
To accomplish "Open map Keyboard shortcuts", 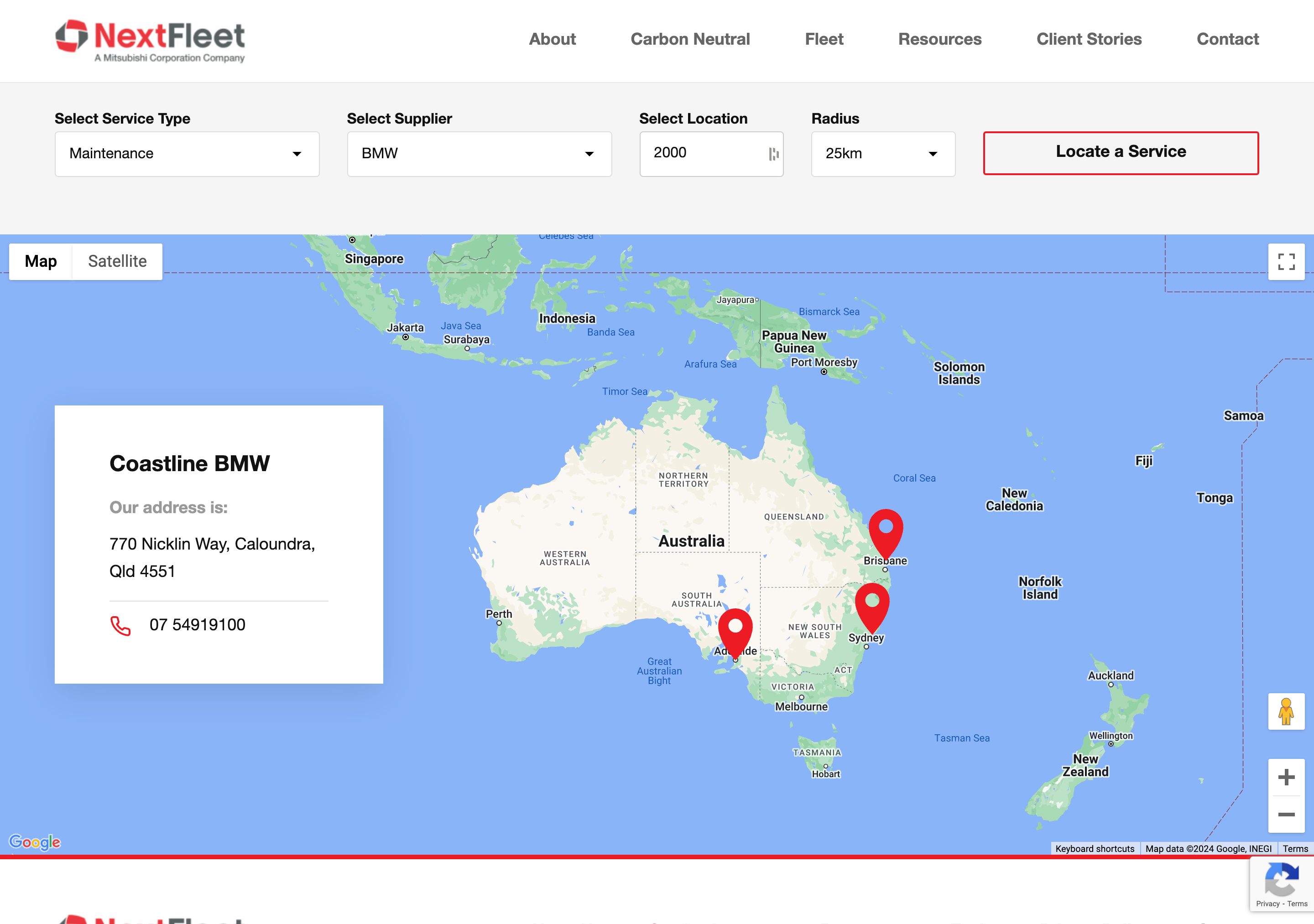I will coord(1094,848).
